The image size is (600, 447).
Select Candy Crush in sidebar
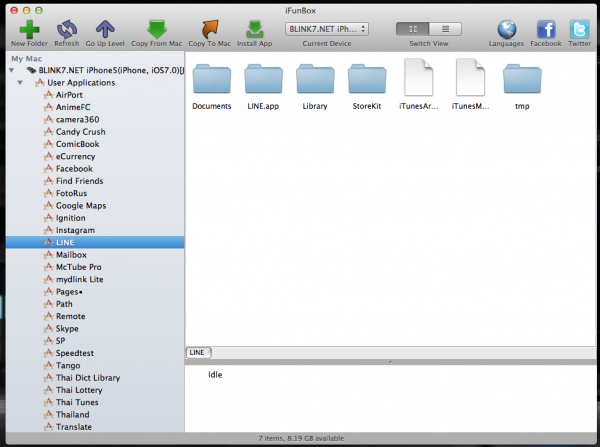click(95, 132)
